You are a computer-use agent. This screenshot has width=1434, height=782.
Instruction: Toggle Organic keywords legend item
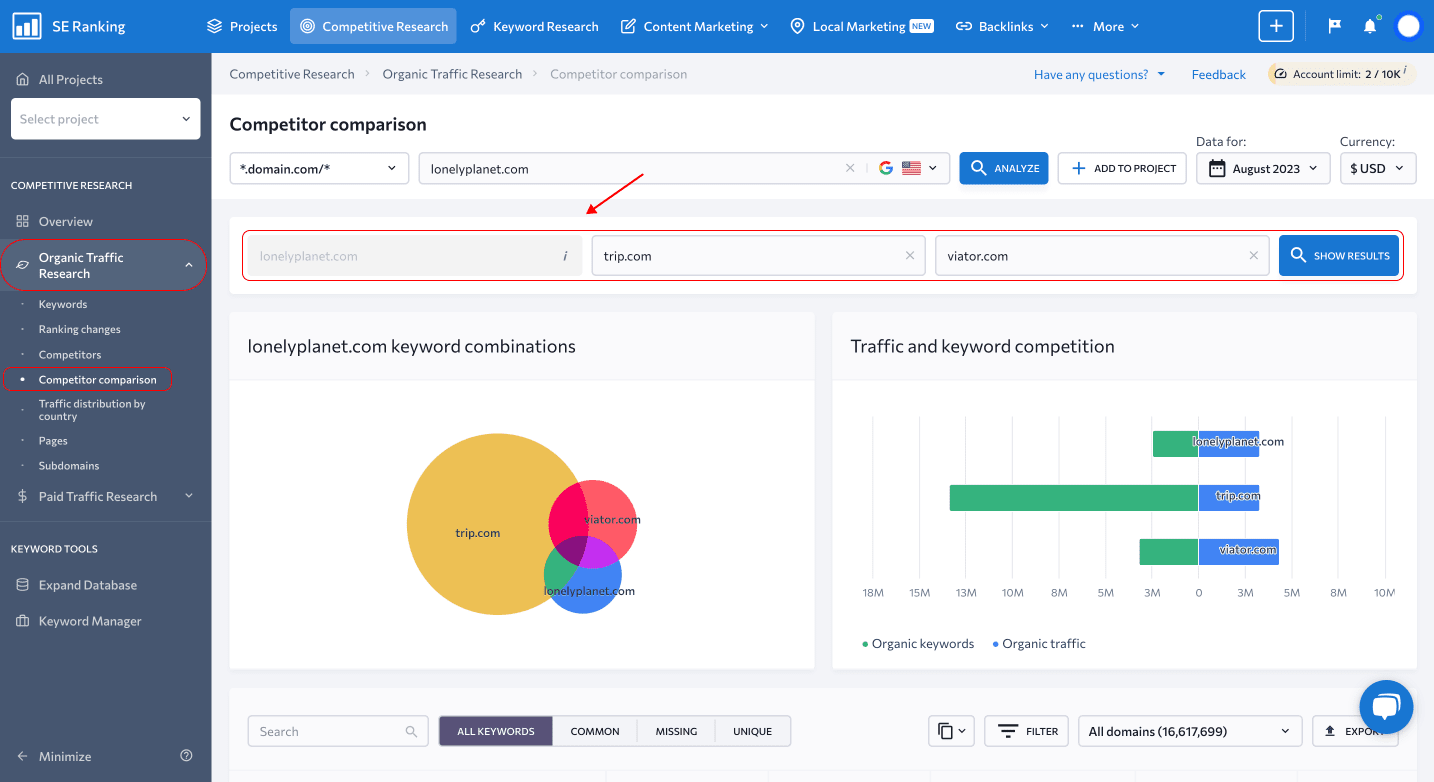coord(918,643)
